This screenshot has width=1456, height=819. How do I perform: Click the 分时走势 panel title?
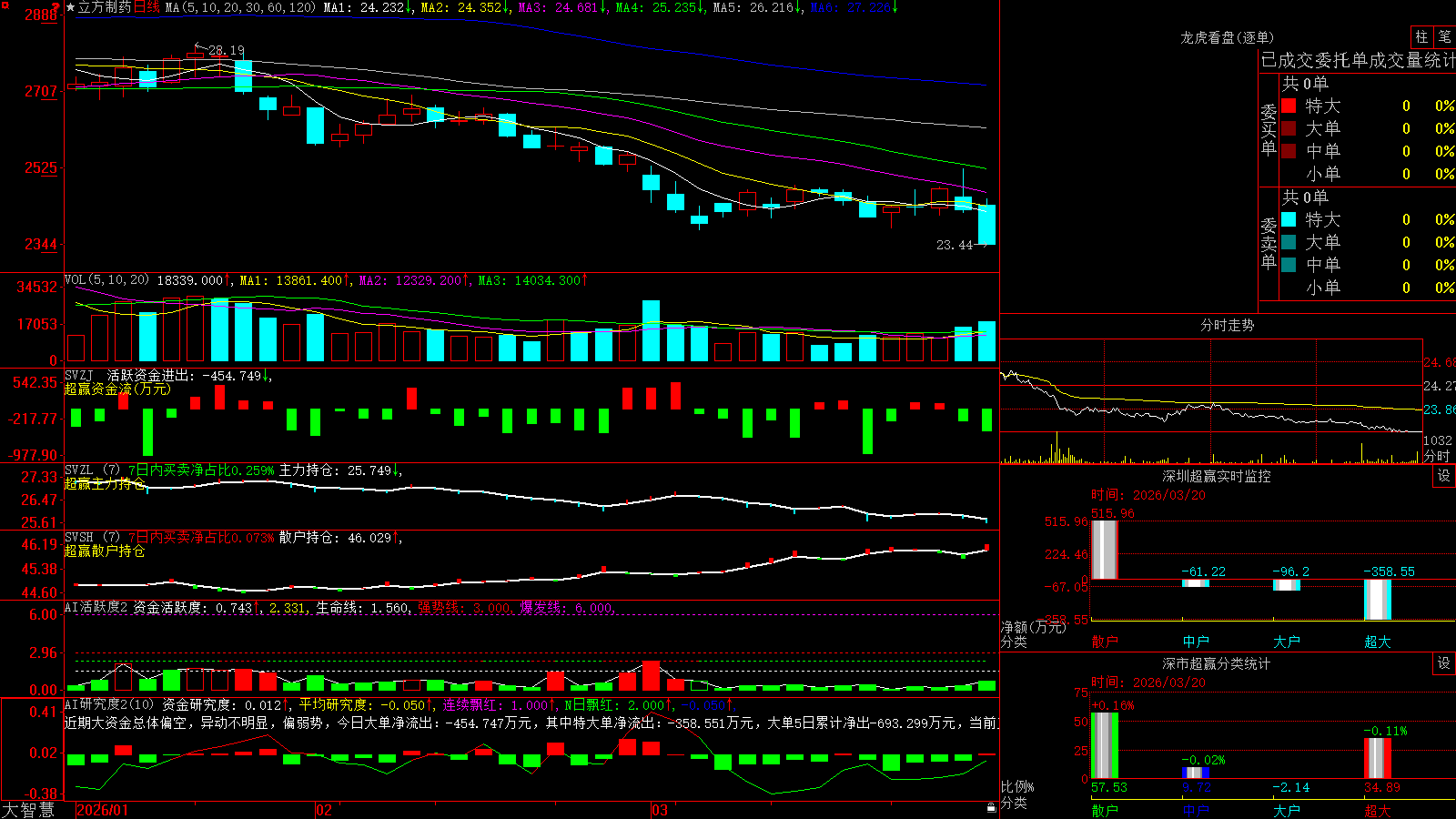1227,325
